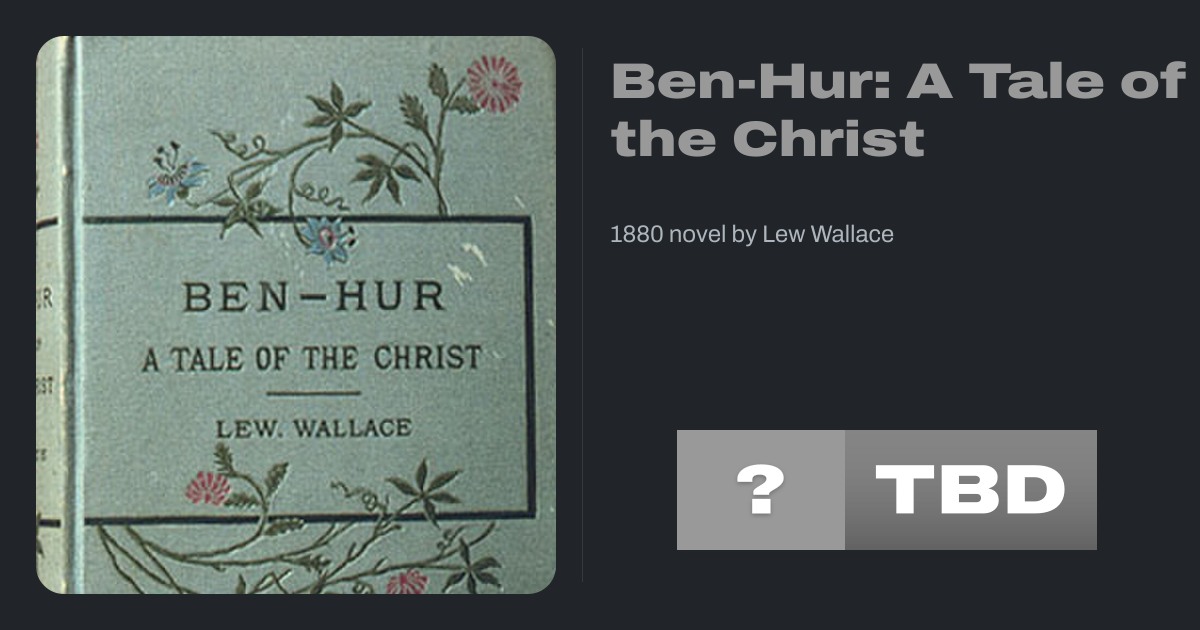
Task: Click the vertical divider beside the cover
Action: pyautogui.click(x=582, y=315)
